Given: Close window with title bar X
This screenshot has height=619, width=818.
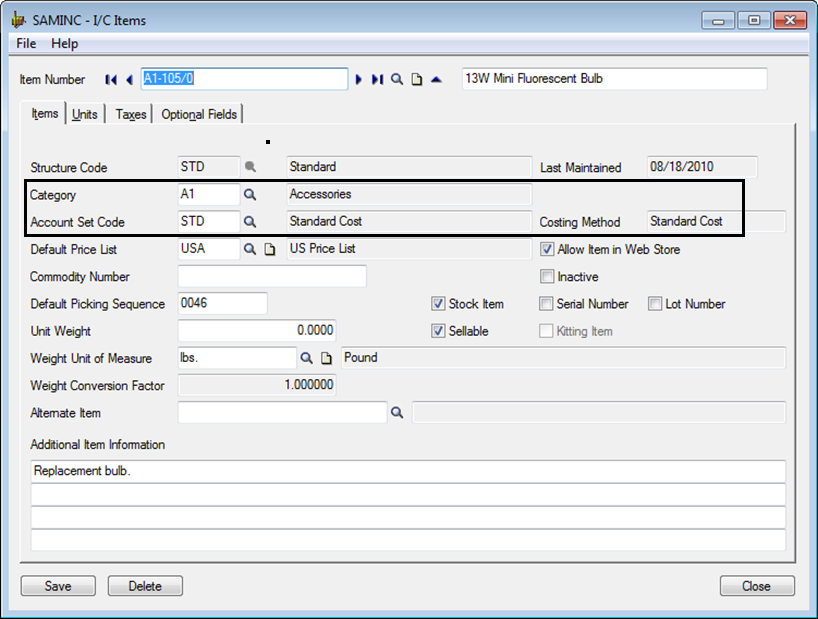Looking at the screenshot, I should click(790, 21).
